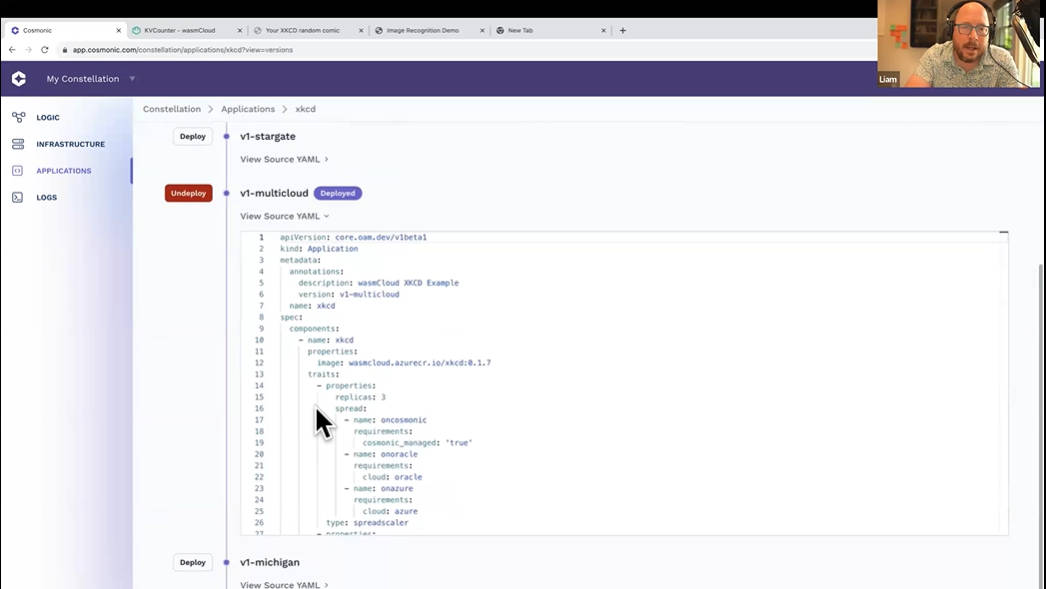Open the Logs section
Image resolution: width=1046 pixels, height=589 pixels.
(47, 197)
